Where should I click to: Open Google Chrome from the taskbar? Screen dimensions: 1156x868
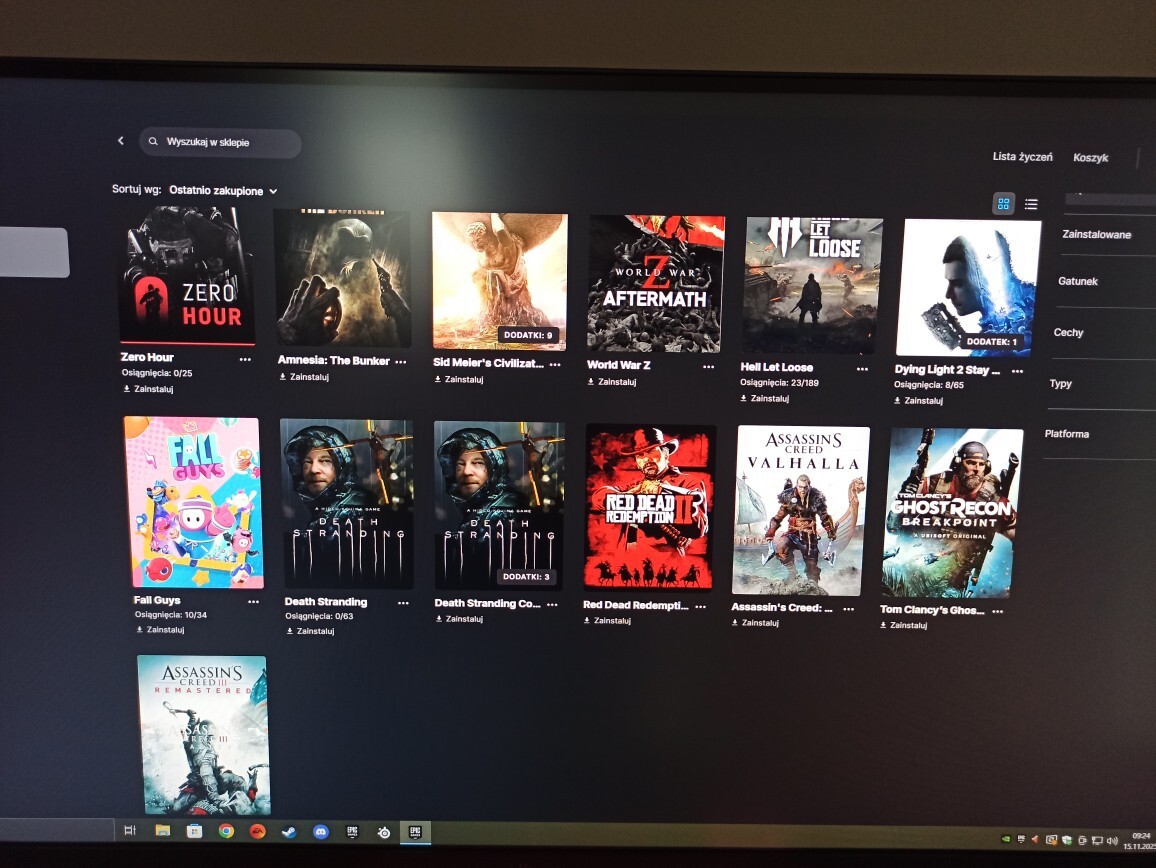226,831
